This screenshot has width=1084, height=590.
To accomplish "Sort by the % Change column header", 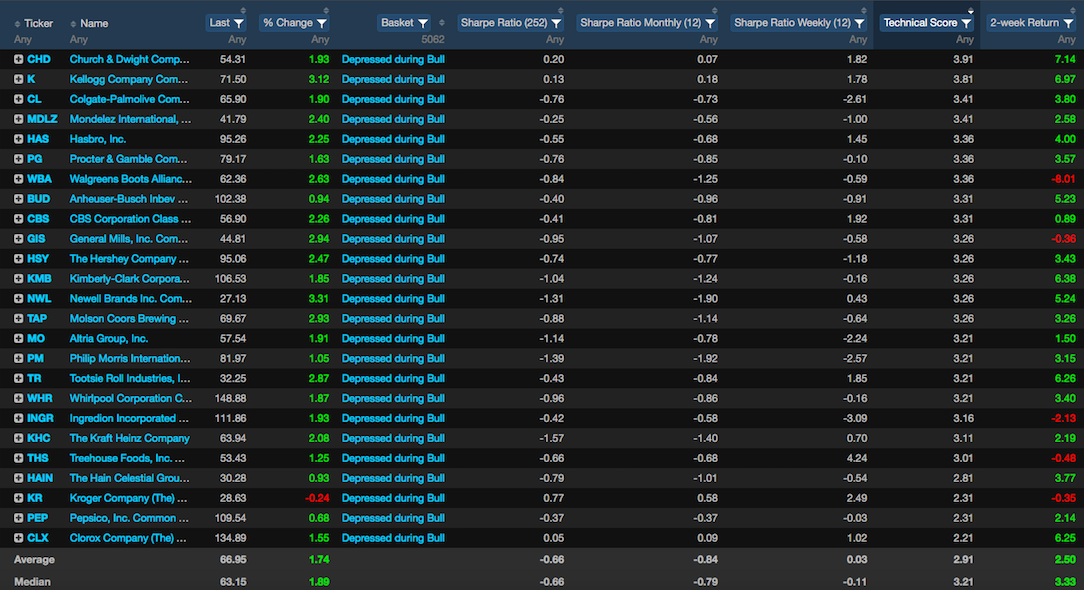I will (x=288, y=23).
